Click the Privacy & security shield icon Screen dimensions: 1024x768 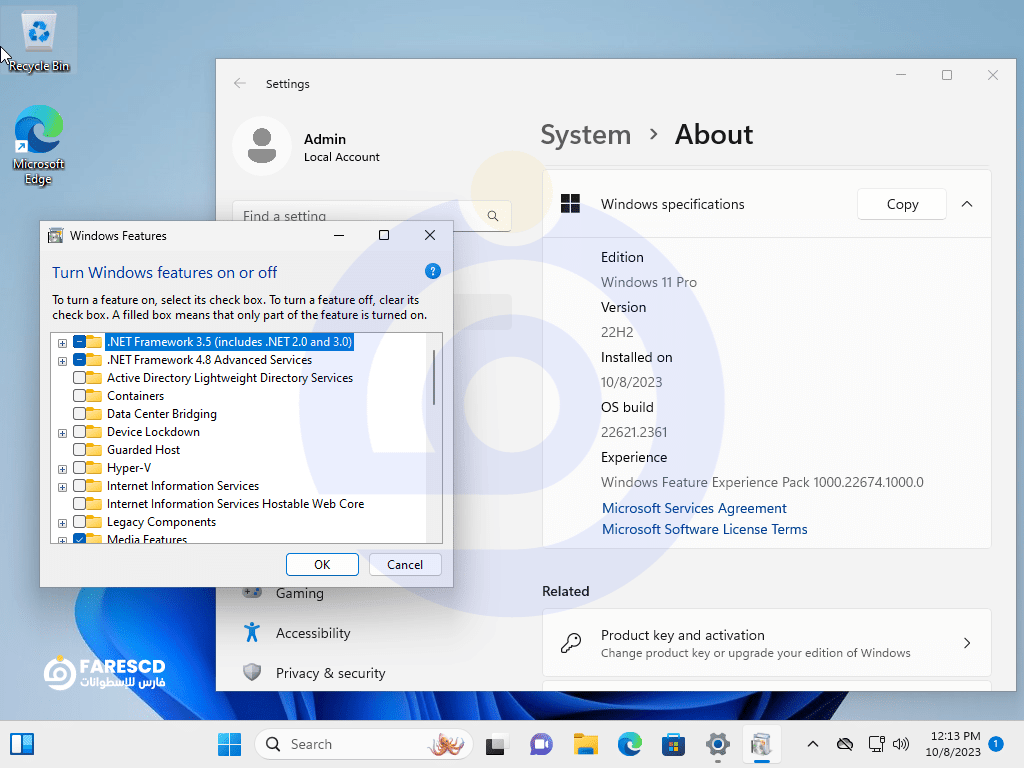(x=252, y=673)
